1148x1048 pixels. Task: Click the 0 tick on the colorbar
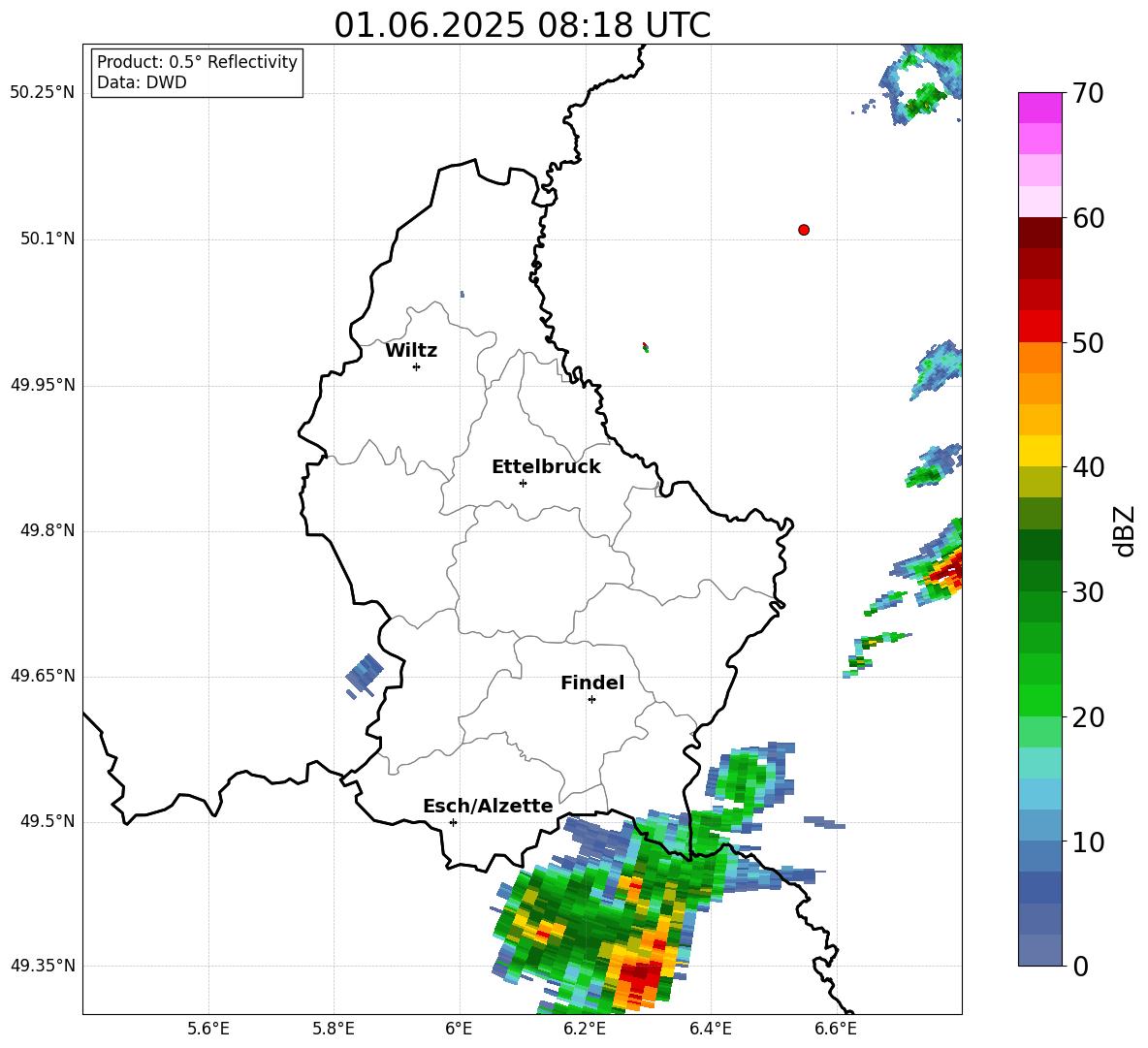coord(1079,966)
